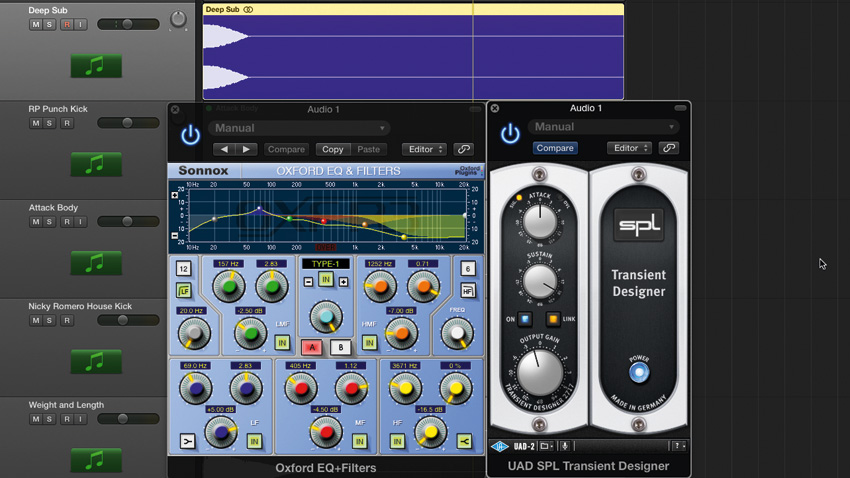Viewport: 850px width, 478px height.
Task: Toggle the Transient Designer ON switch
Action: click(x=525, y=319)
